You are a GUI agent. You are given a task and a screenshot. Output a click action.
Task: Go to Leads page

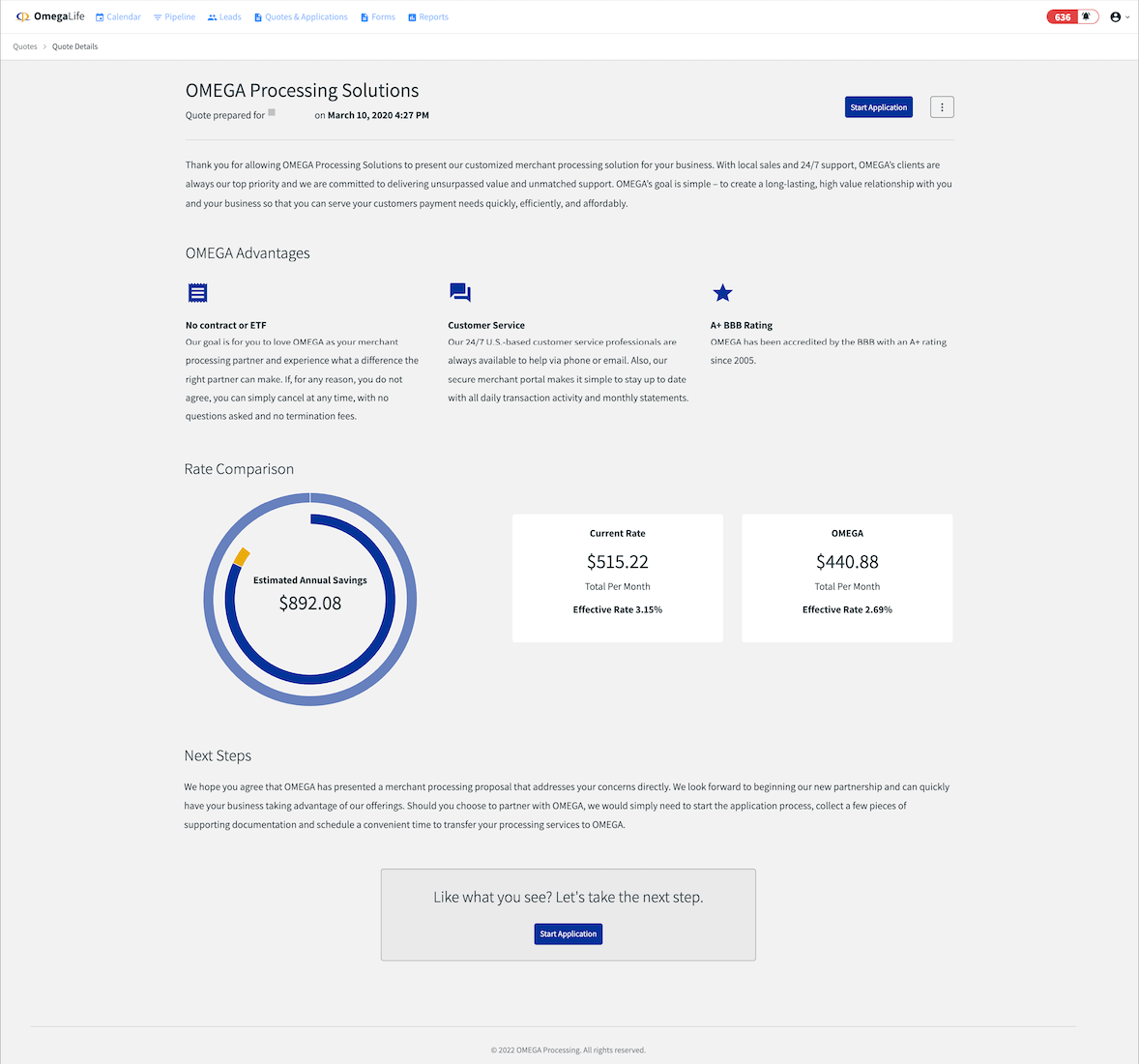point(224,16)
